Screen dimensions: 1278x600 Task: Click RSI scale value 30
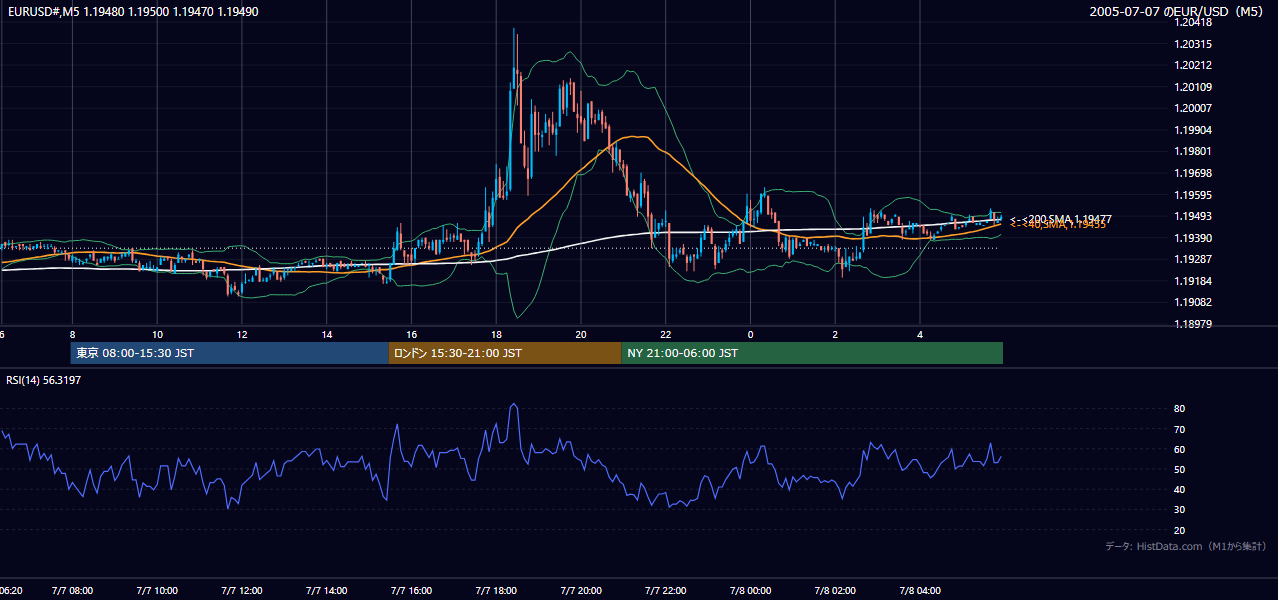[x=1180, y=510]
